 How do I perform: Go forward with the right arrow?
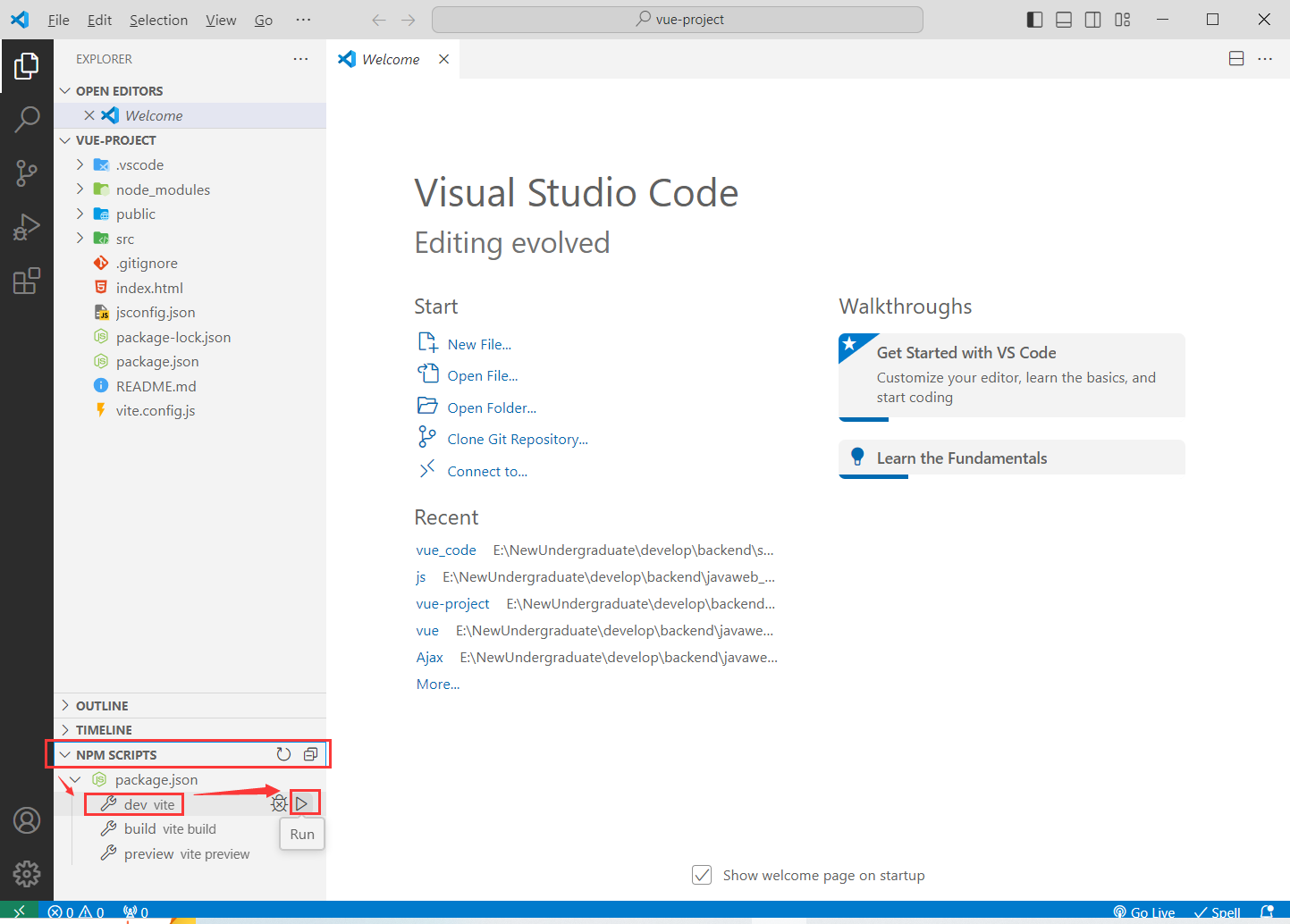409,20
